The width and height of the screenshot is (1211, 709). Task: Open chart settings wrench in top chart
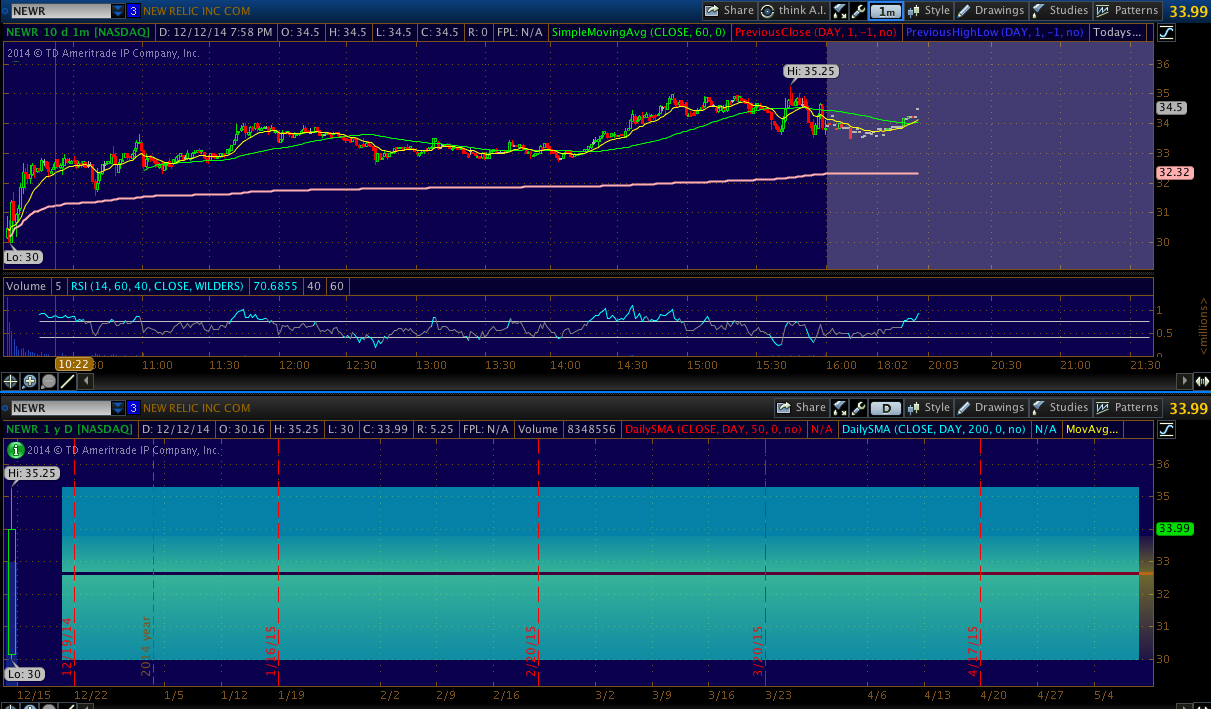point(858,11)
